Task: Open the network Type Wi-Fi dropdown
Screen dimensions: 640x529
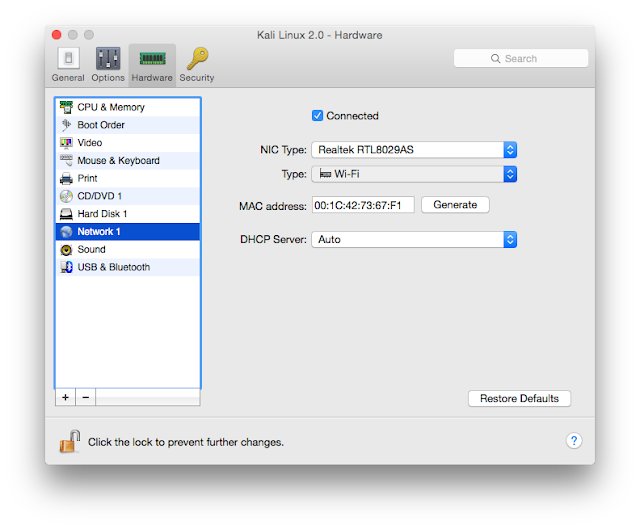Action: (x=414, y=174)
